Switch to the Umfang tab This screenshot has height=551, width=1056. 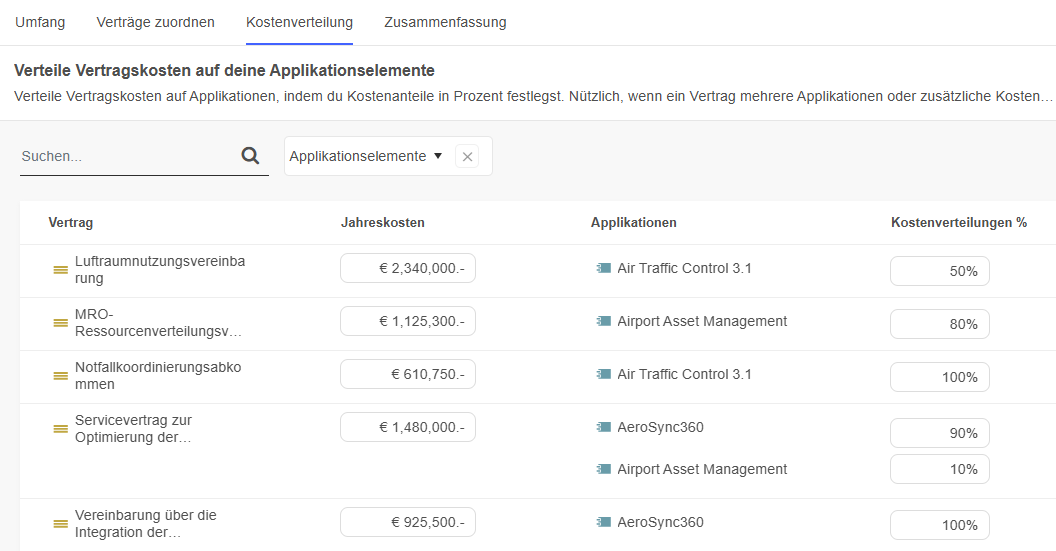coord(40,22)
